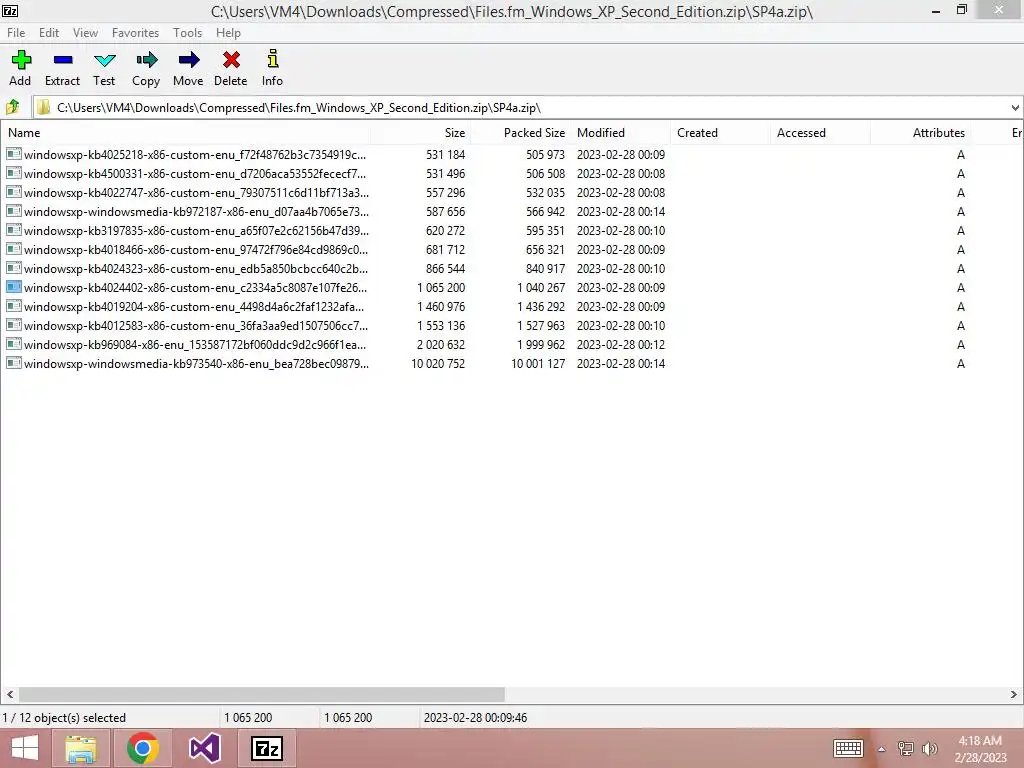Select windowsxp-kb4022747-x86-custom-enu file name
This screenshot has height=768, width=1024.
click(196, 193)
